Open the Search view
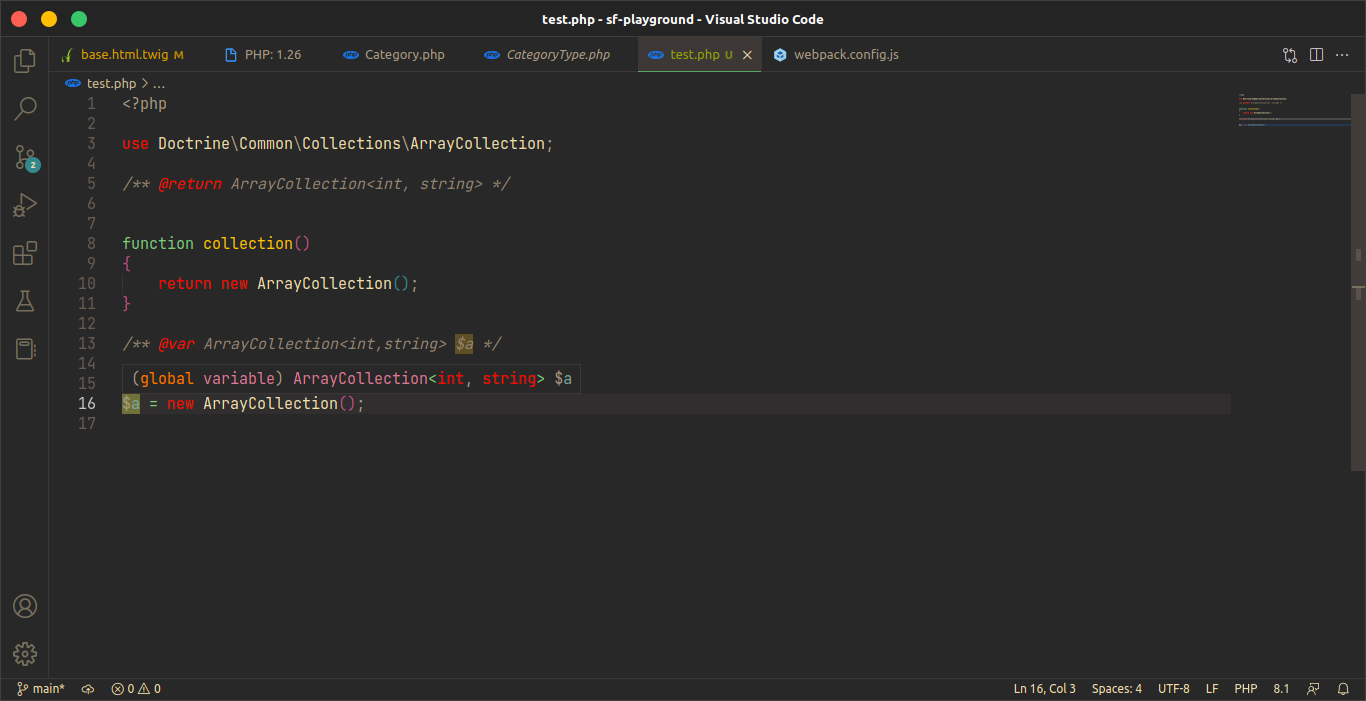The image size is (1366, 701). (x=25, y=108)
